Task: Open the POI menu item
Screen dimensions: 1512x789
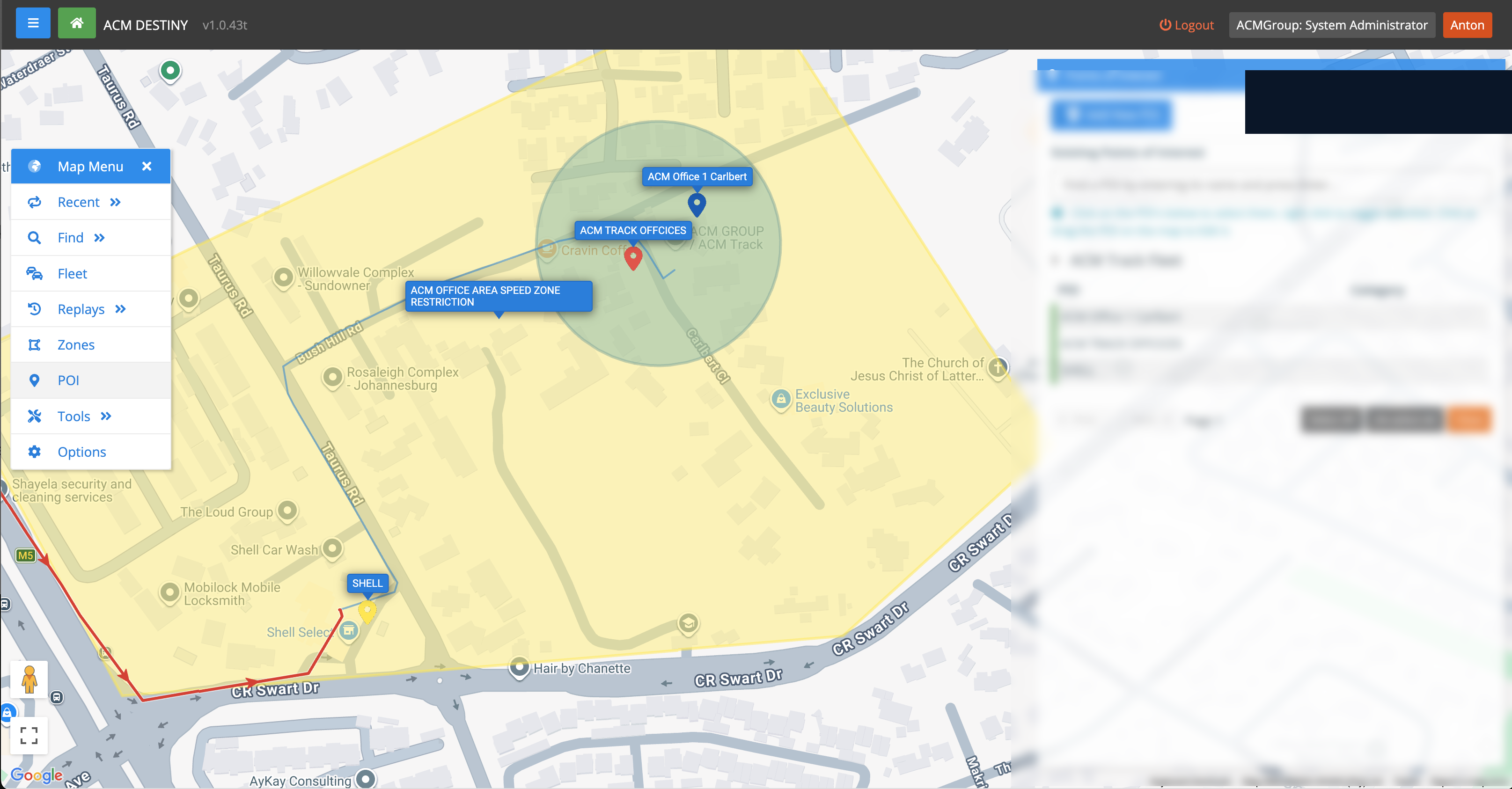Action: pos(91,380)
